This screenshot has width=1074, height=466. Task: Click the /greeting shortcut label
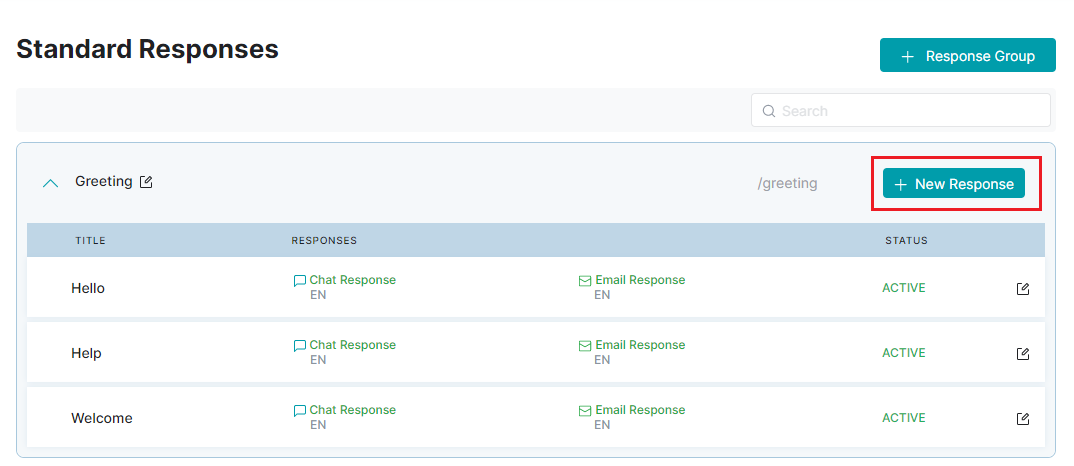coord(787,184)
